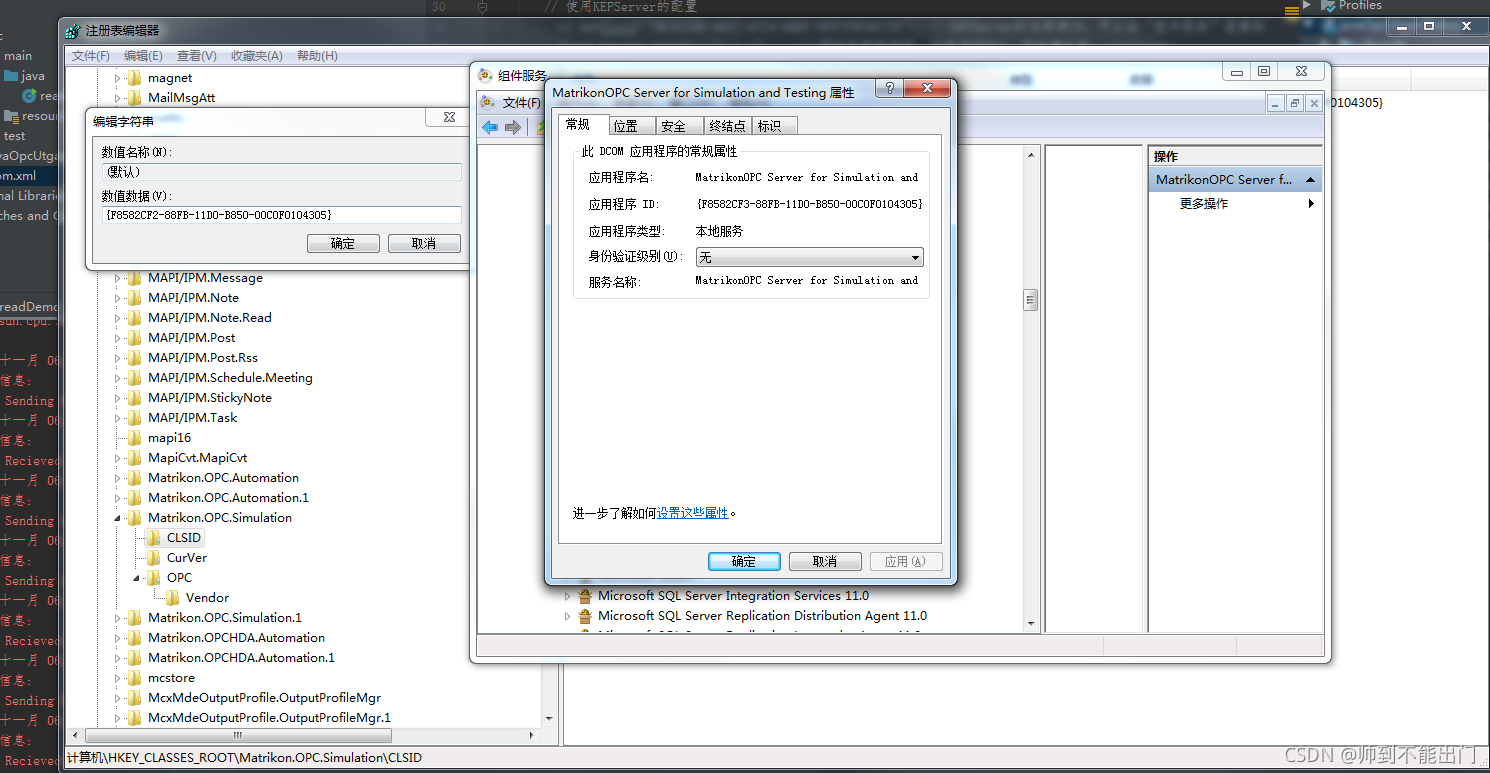Viewport: 1490px width, 773px height.
Task: Switch to the 终结点 tab
Action: point(727,126)
